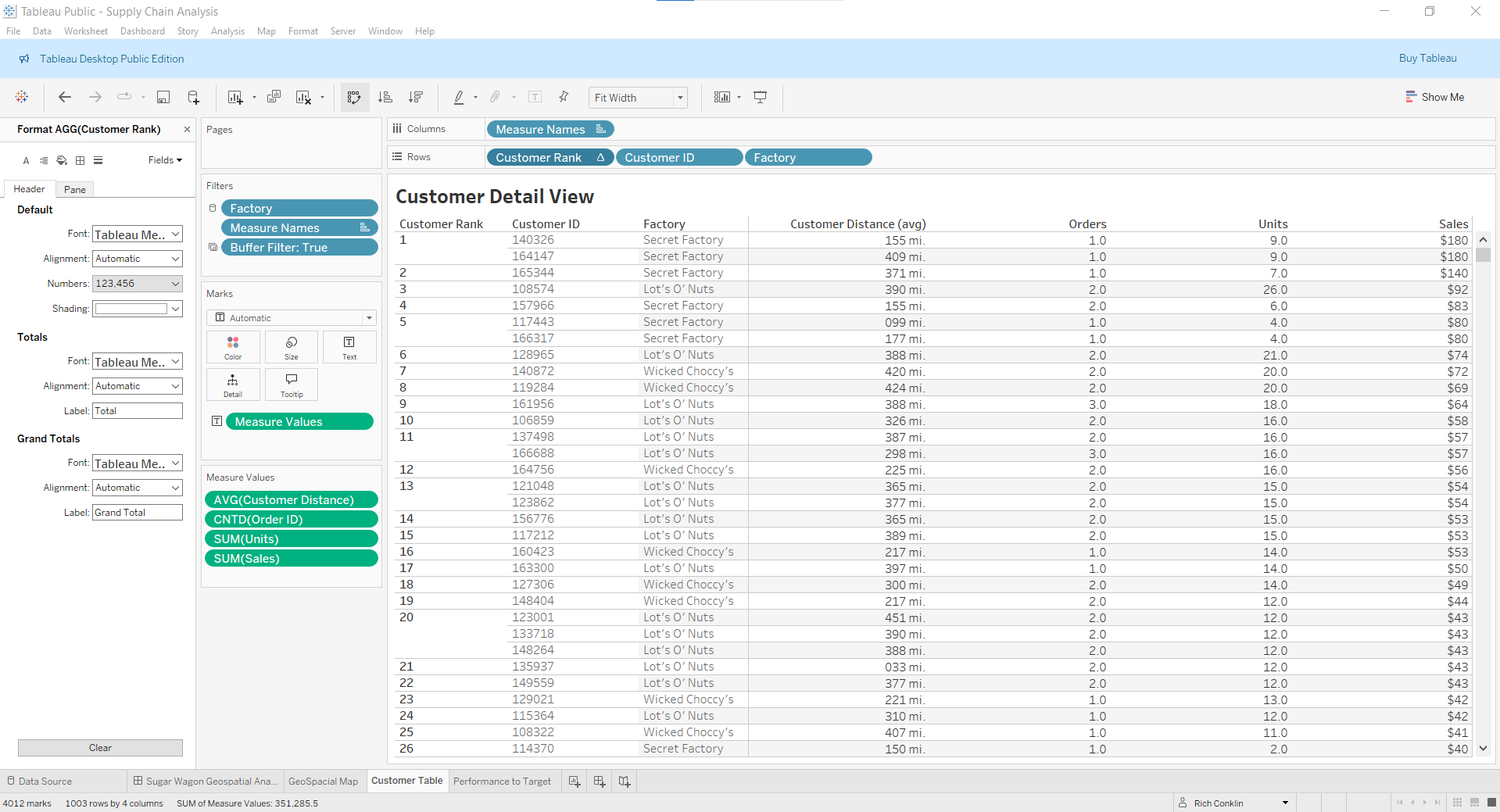Click the Customer Rank pill on Rows
The height and width of the screenshot is (812, 1500).
[x=550, y=157]
